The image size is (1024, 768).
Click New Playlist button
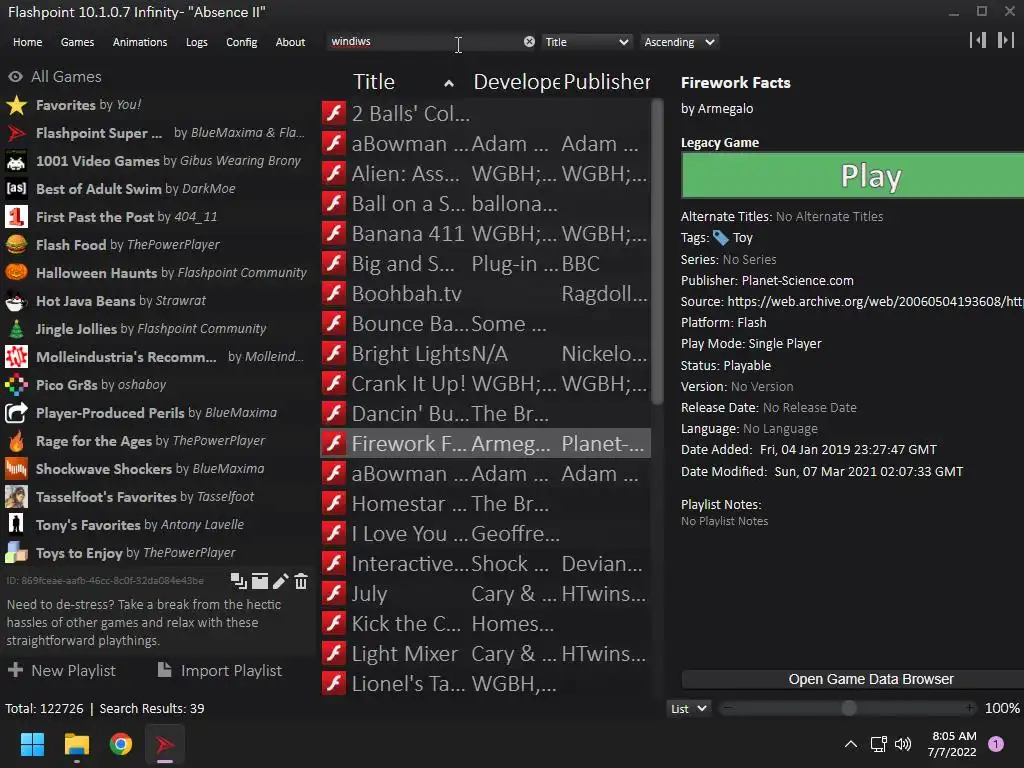pos(61,671)
